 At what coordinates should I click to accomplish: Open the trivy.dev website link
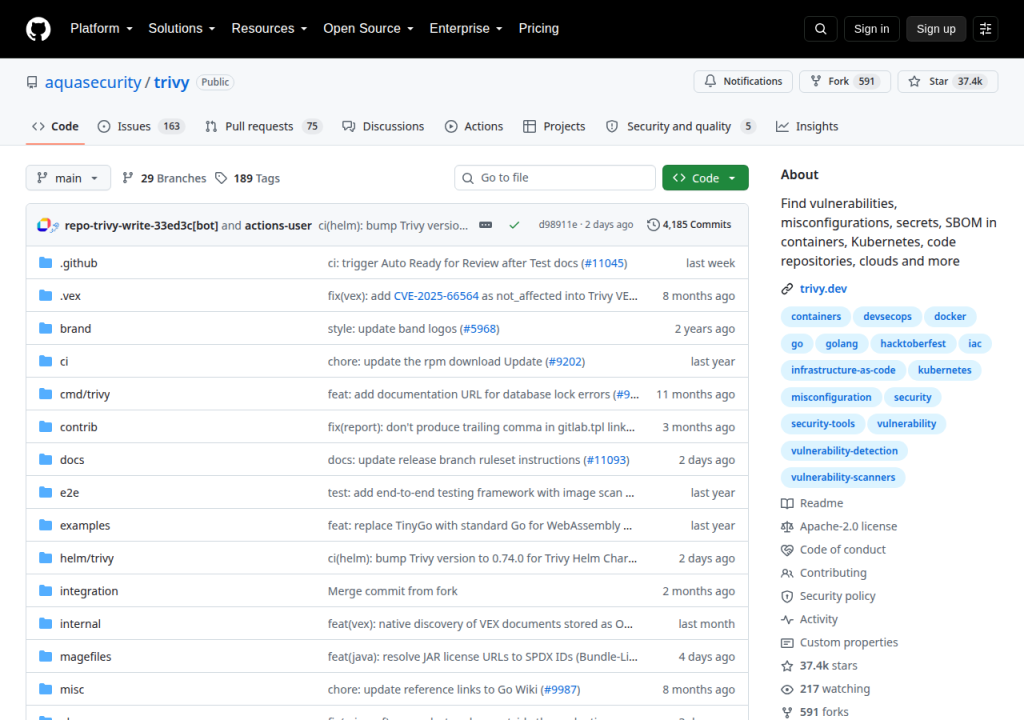pyautogui.click(x=823, y=289)
